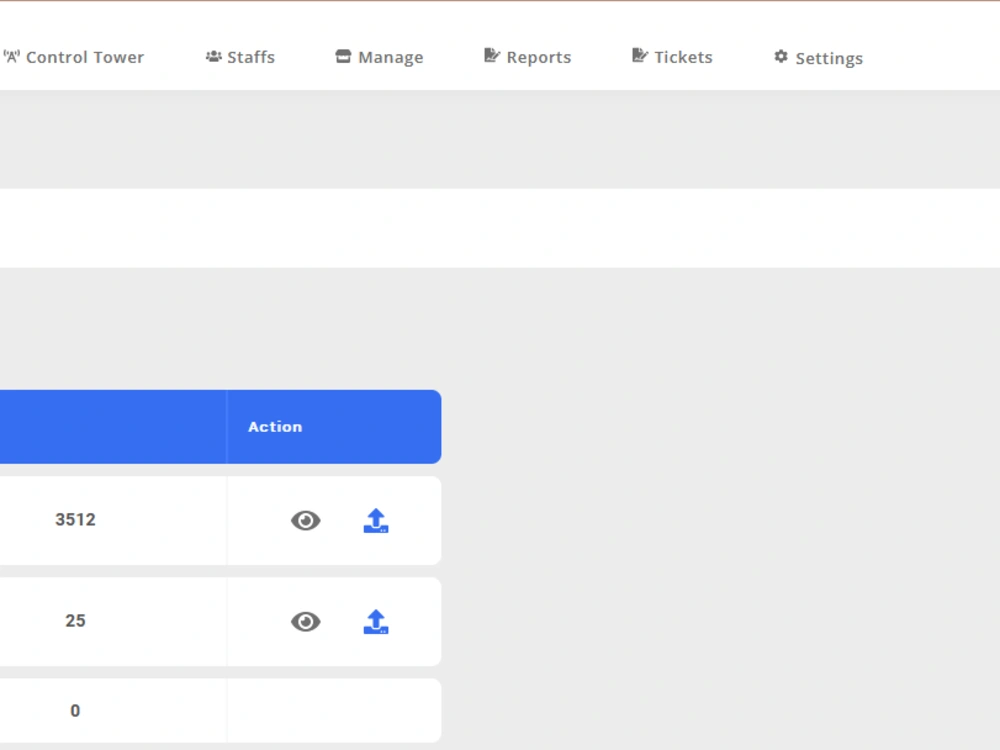Click the Control Tower antenna icon
1000x750 pixels.
[x=11, y=57]
